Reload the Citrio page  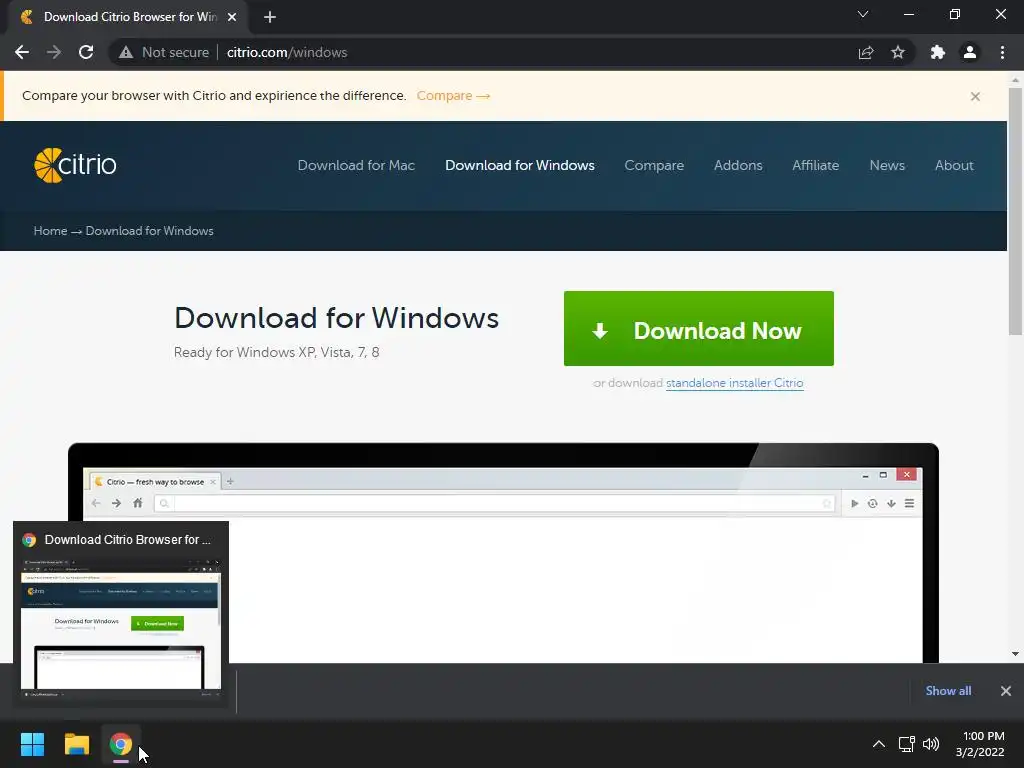[86, 52]
